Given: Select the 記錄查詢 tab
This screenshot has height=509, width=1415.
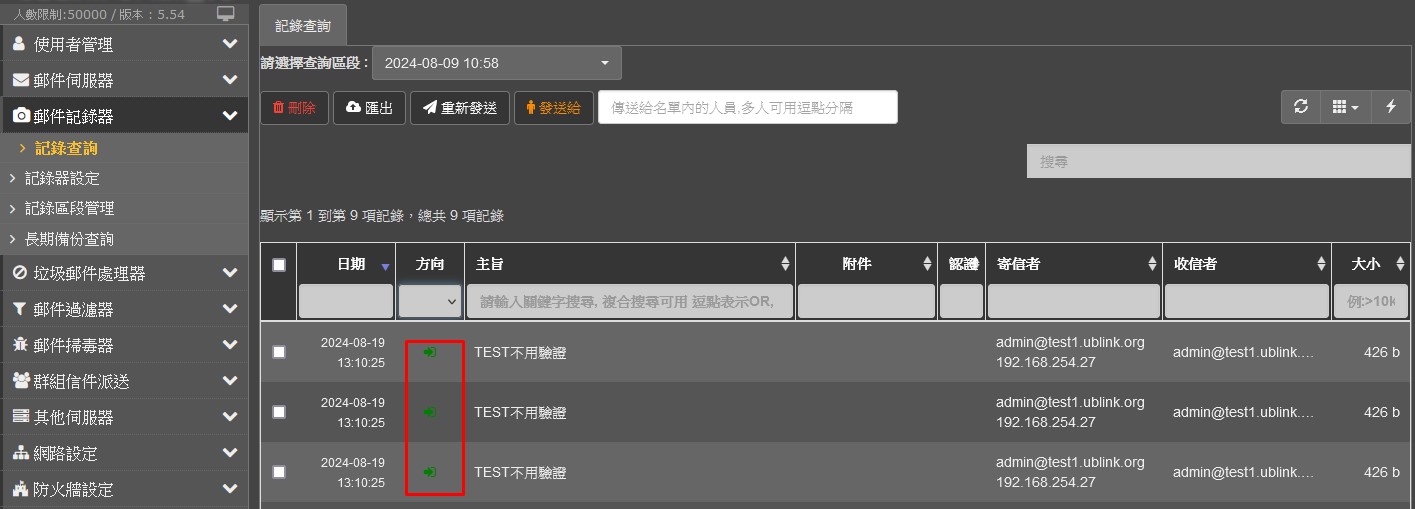Looking at the screenshot, I should 302,25.
